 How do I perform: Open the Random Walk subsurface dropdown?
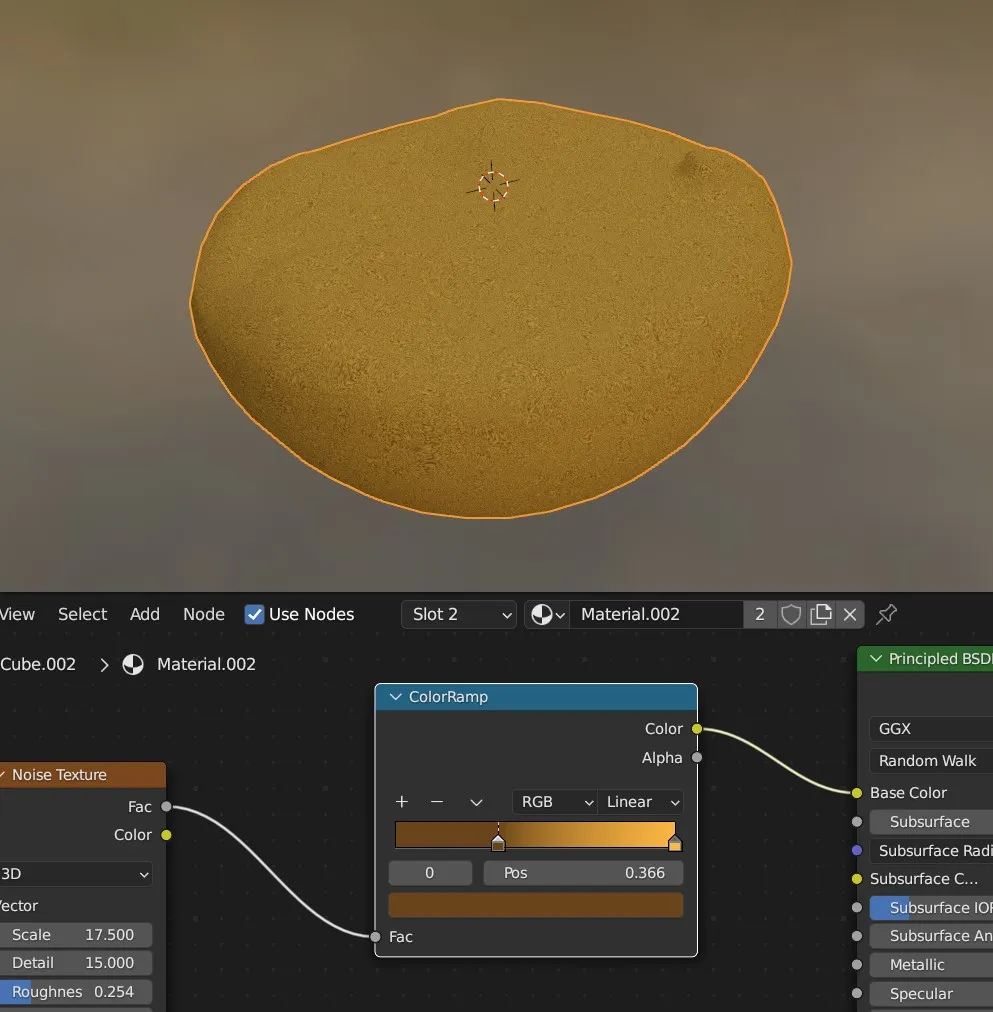(931, 761)
